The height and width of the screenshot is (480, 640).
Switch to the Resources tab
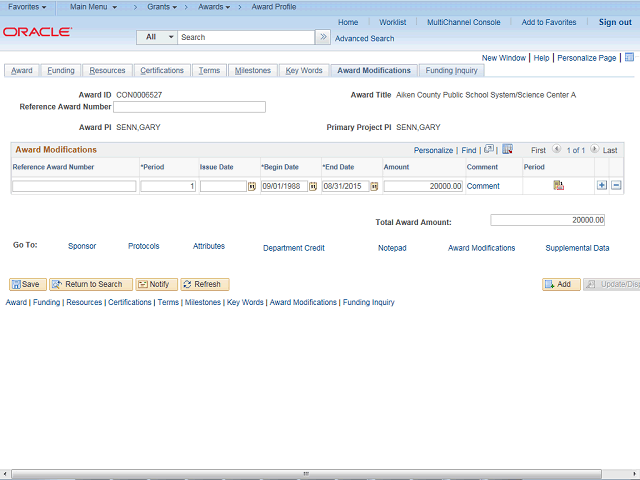(x=107, y=71)
